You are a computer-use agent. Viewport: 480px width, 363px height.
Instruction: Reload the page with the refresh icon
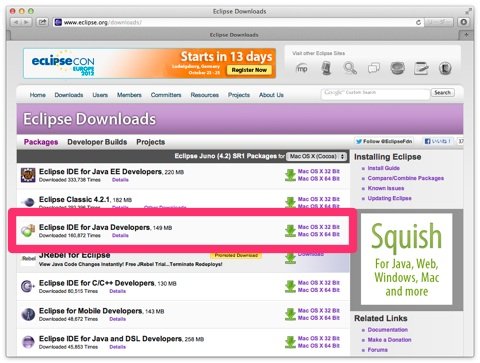418,22
